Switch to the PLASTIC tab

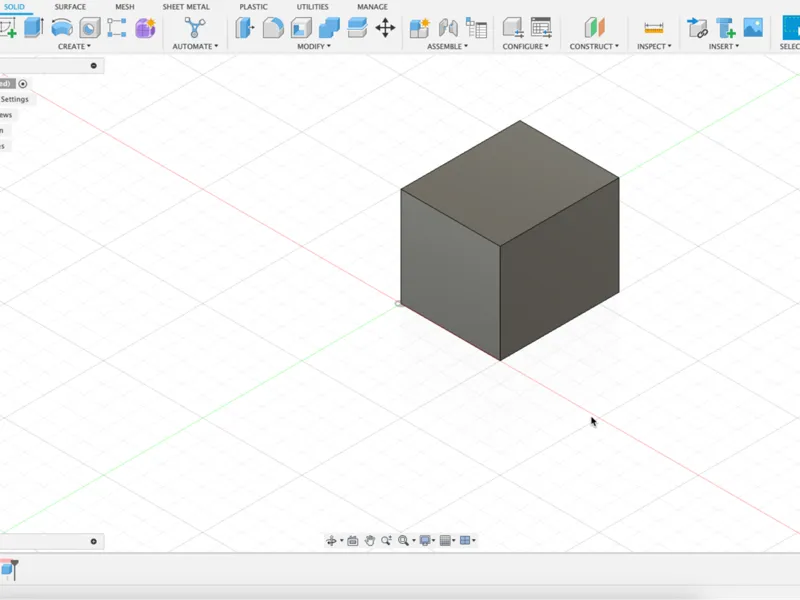pos(254,7)
